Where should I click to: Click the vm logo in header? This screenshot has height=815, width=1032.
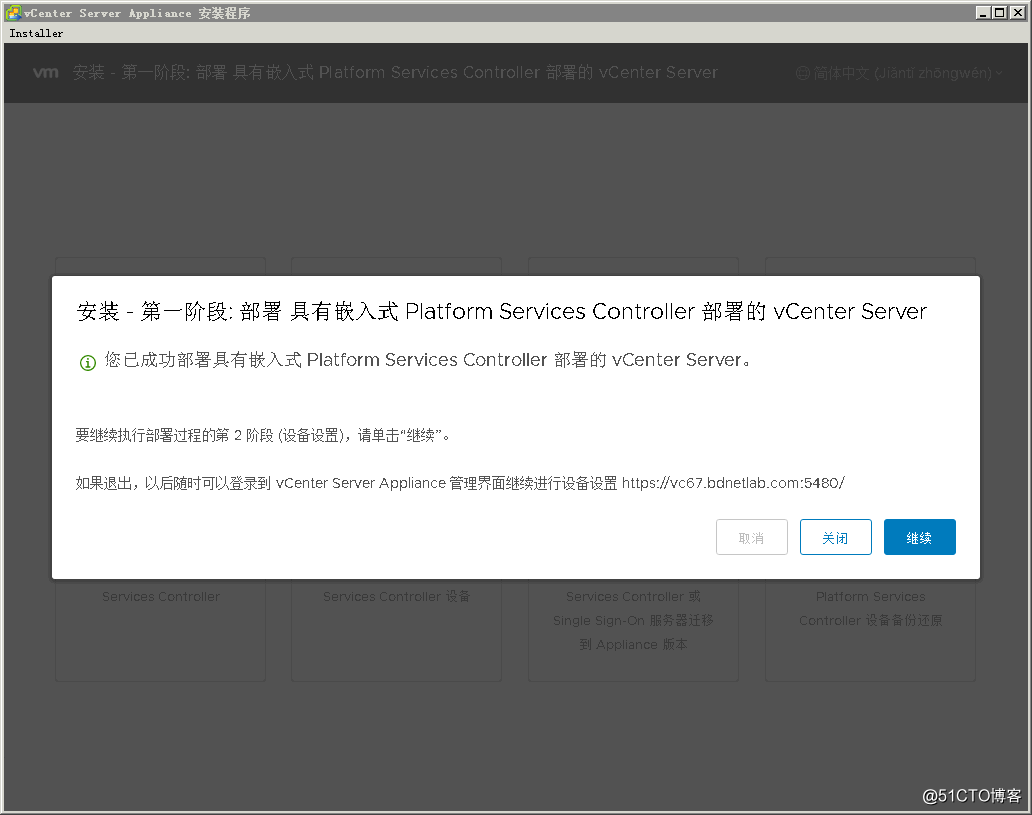(x=45, y=72)
